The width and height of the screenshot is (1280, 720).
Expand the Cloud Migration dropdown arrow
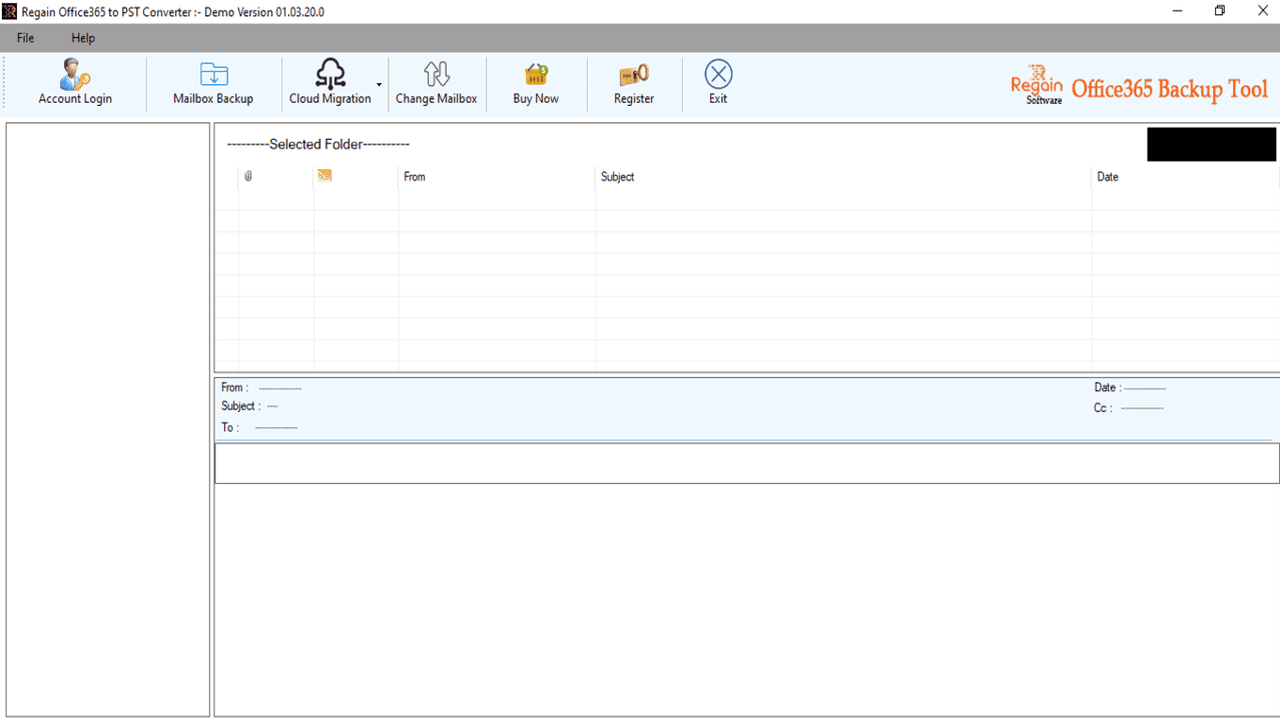coord(378,85)
